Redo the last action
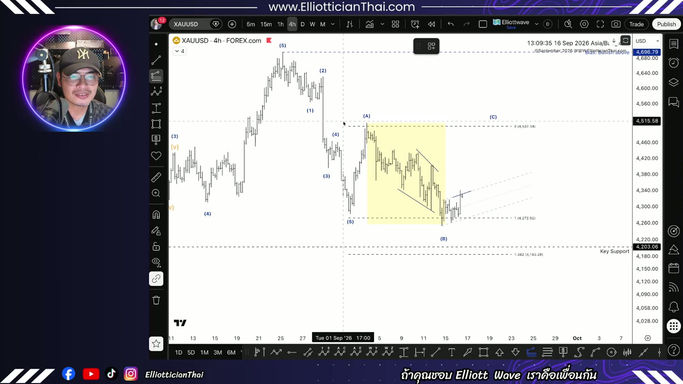The width and height of the screenshot is (683, 384). (x=467, y=24)
